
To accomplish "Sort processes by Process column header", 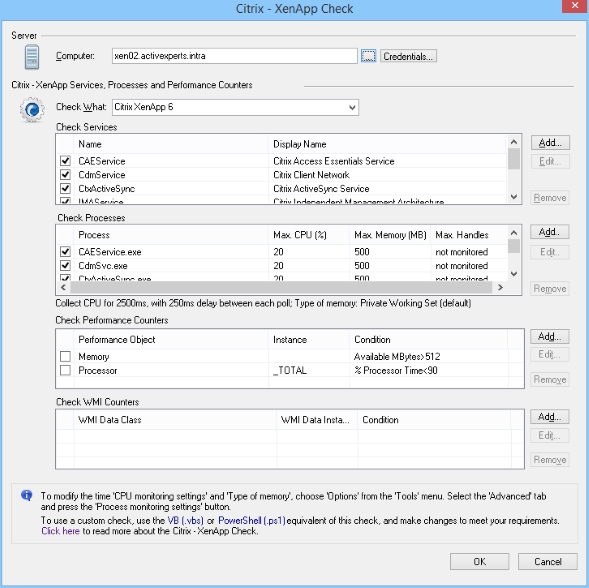I will point(171,235).
